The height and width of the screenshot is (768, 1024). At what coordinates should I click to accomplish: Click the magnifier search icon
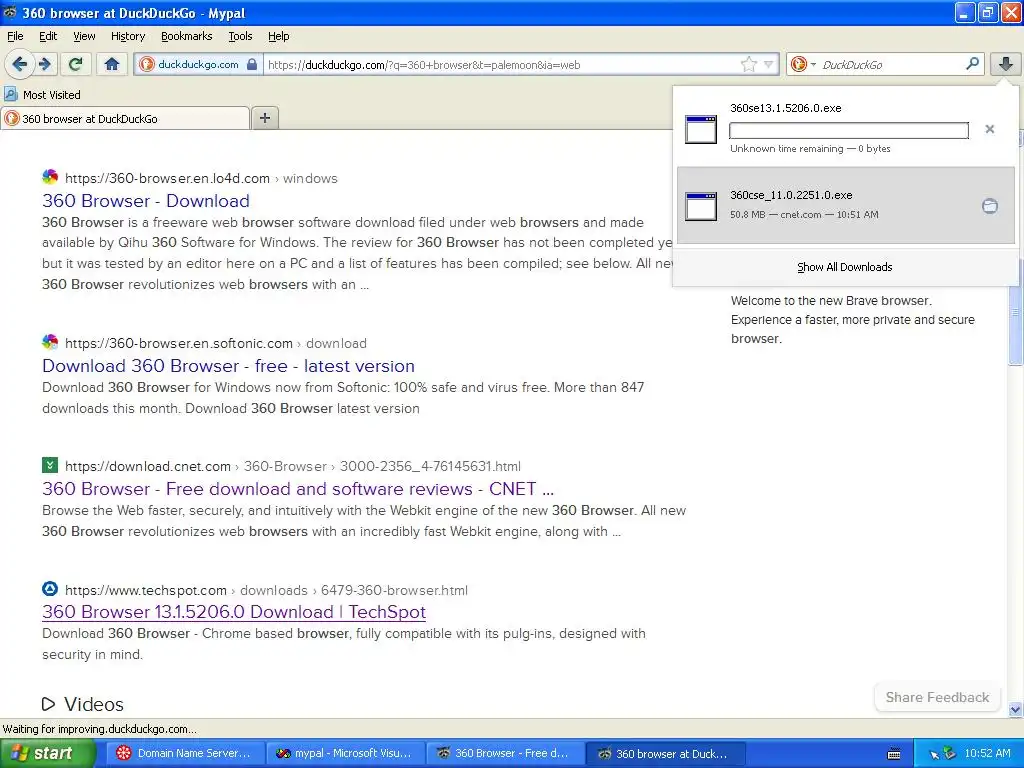(972, 63)
